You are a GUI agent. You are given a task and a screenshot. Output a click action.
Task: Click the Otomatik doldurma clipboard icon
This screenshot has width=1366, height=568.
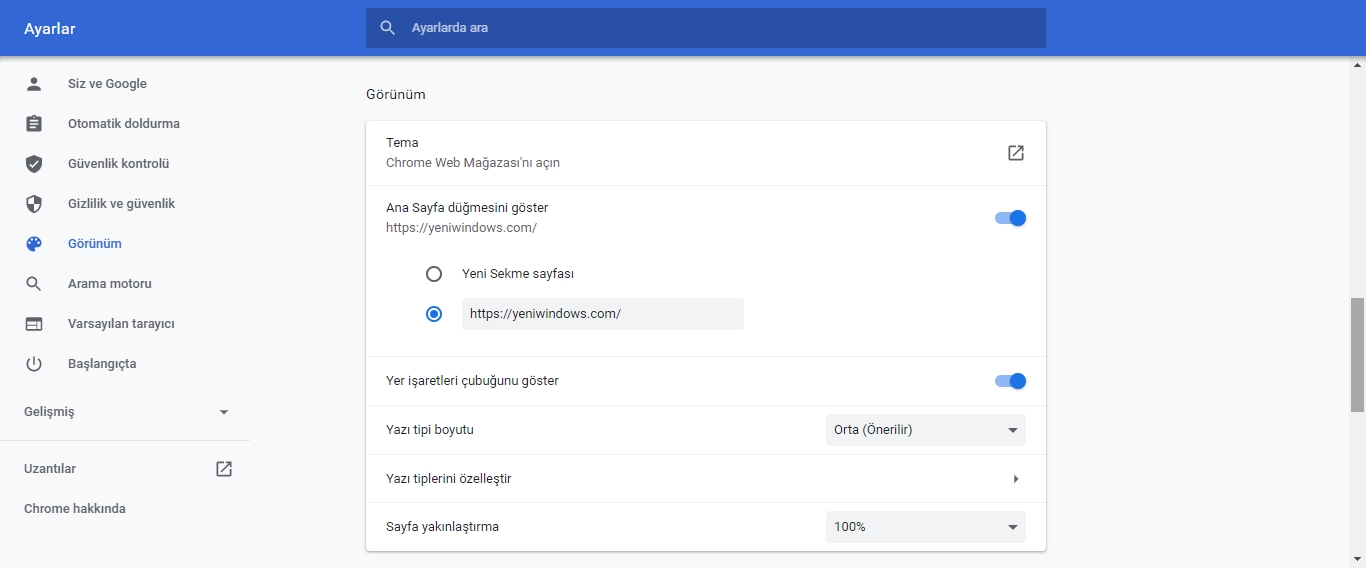[34, 124]
